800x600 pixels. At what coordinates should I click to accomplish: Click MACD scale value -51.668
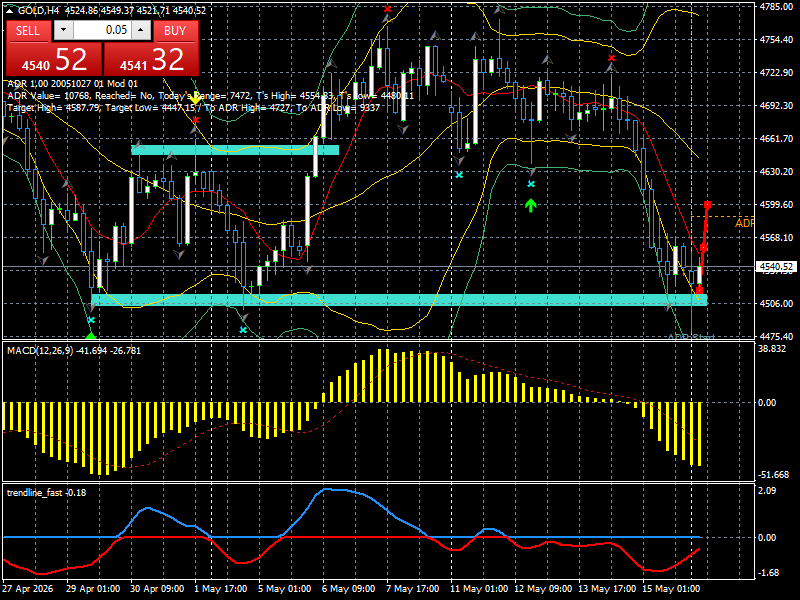[773, 475]
